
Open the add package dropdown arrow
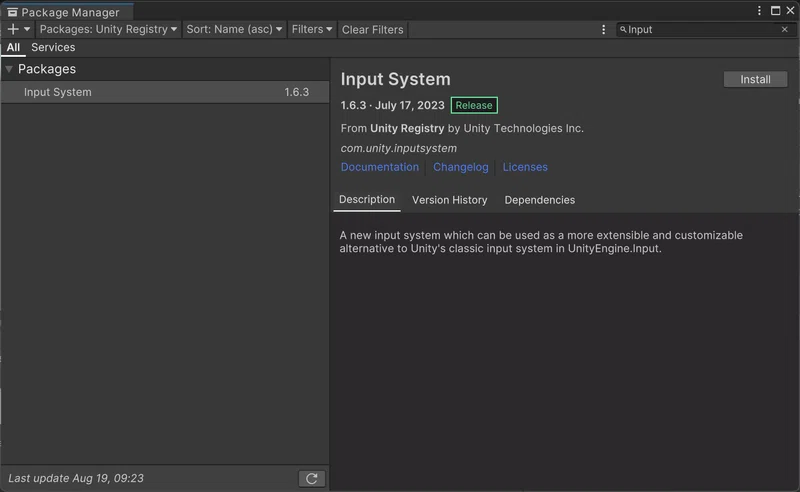(27, 30)
